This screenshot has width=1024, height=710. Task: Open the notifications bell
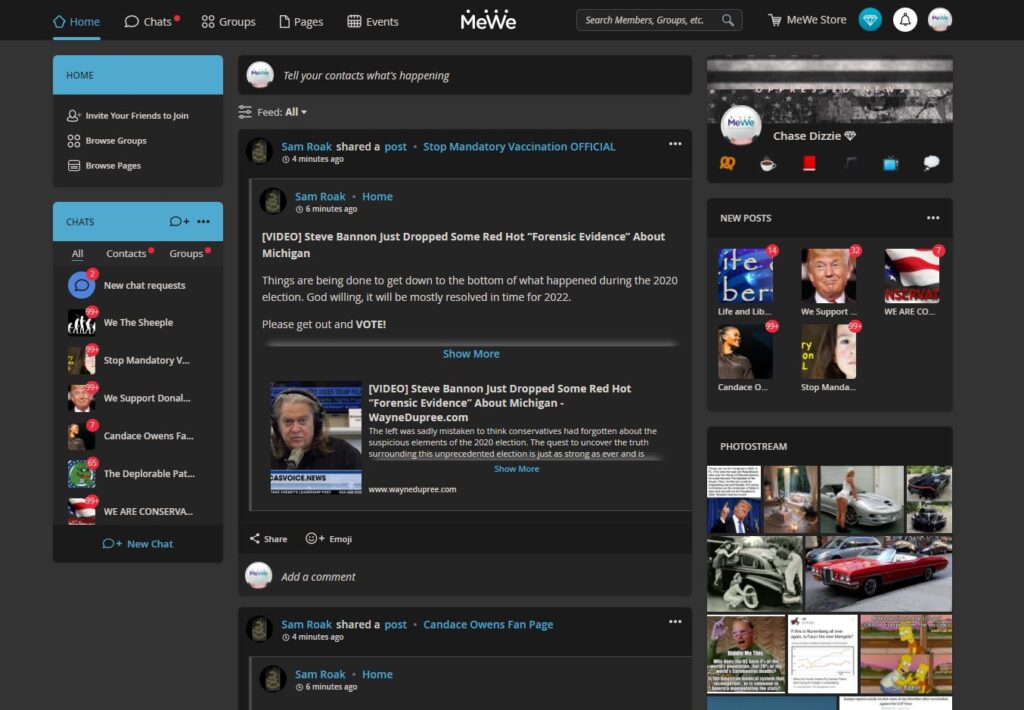point(905,20)
